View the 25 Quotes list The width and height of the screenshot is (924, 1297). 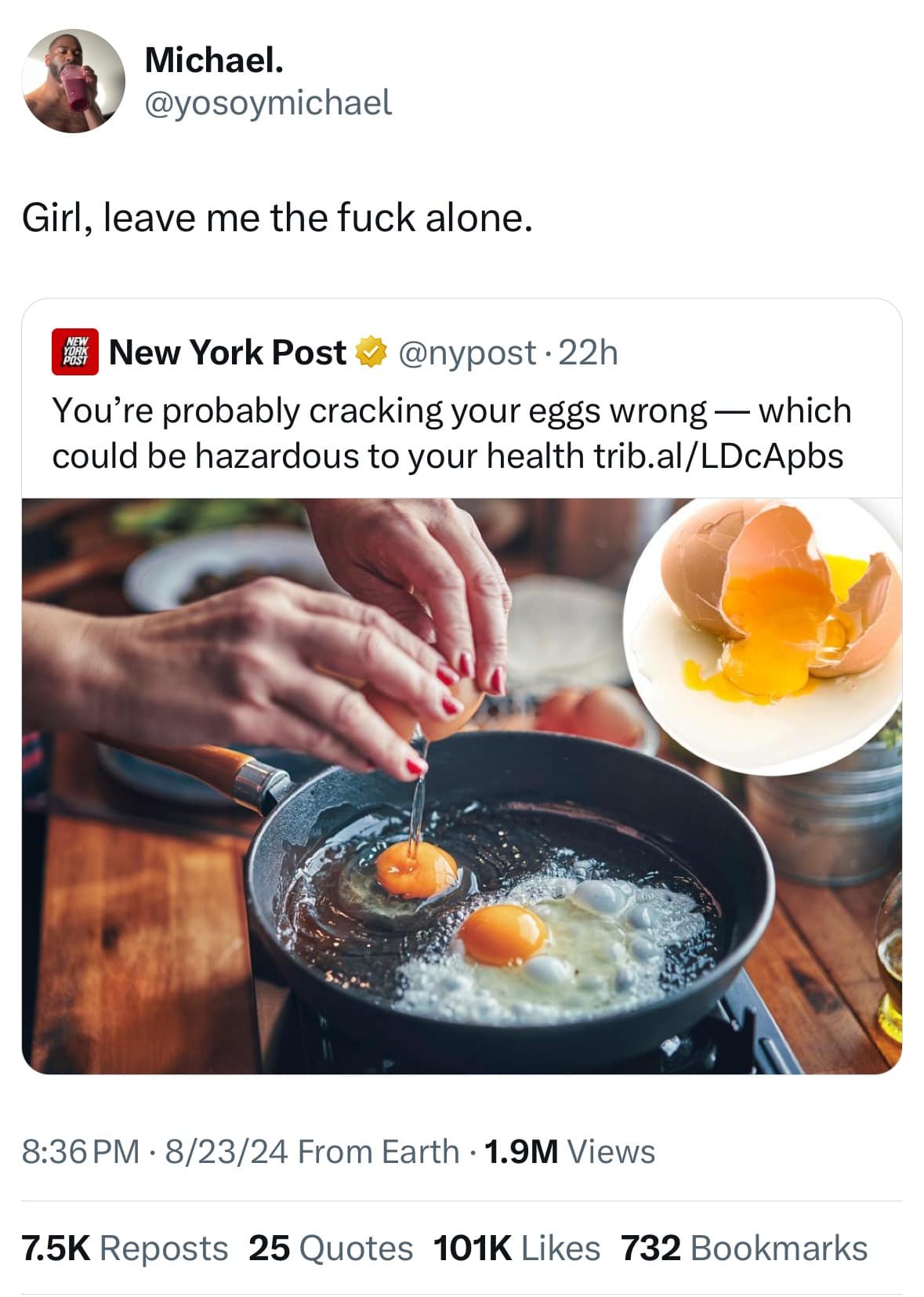331,1248
